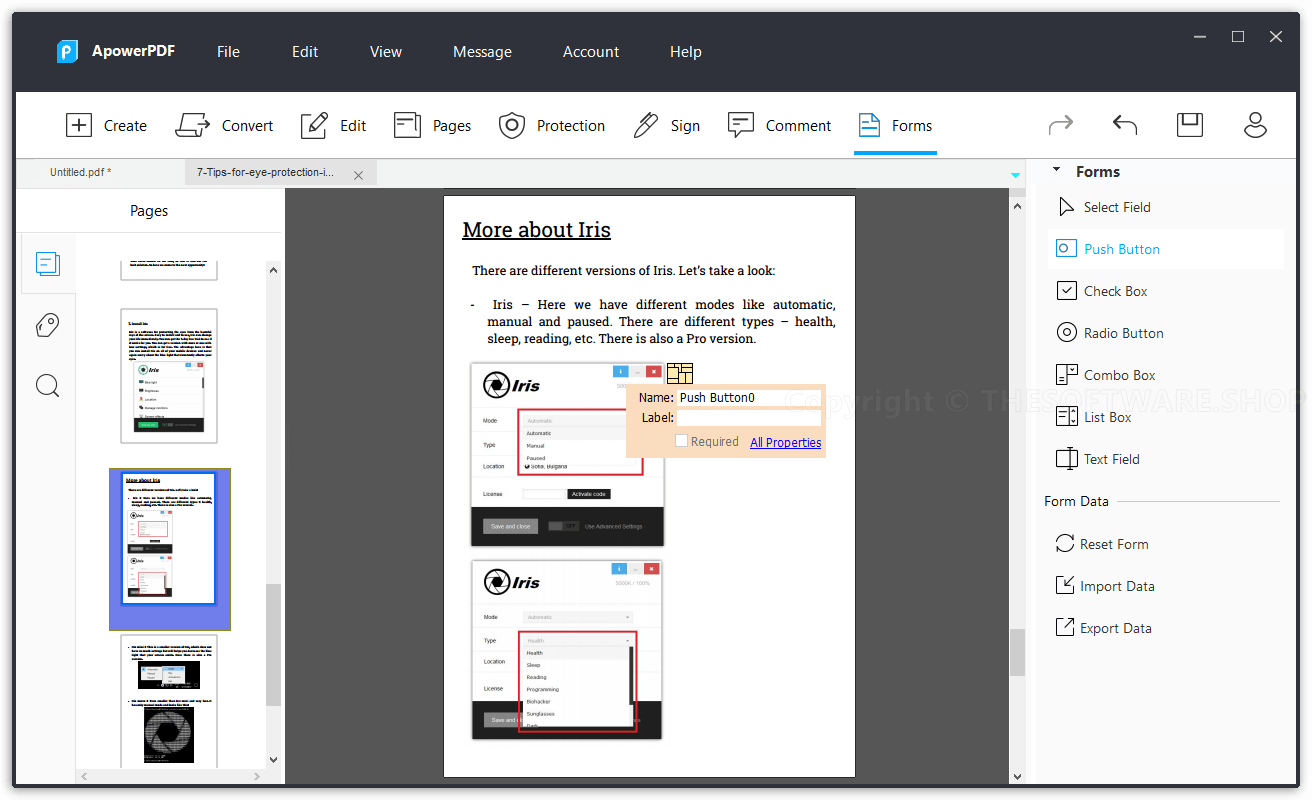
Task: Click Import Data
Action: (1105, 586)
